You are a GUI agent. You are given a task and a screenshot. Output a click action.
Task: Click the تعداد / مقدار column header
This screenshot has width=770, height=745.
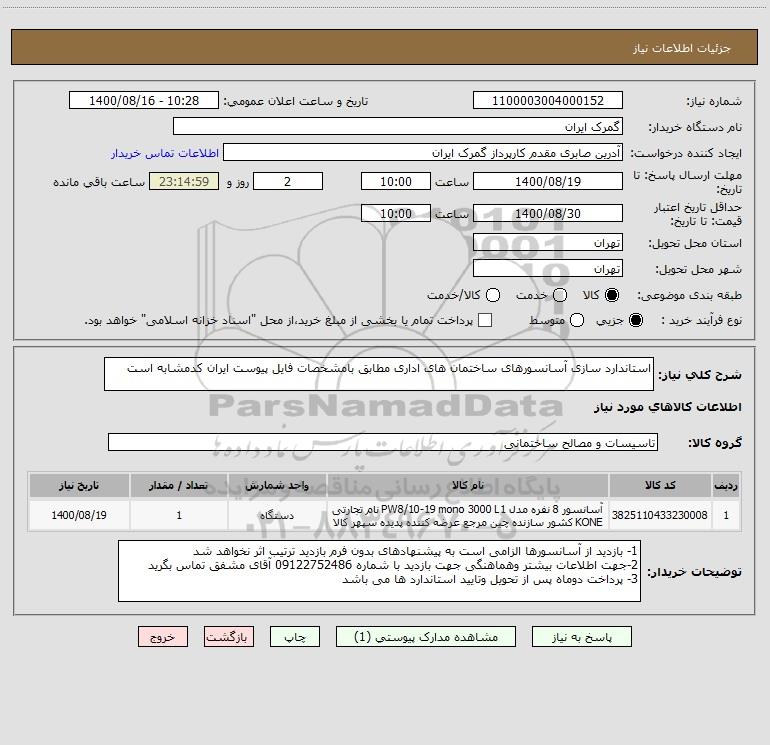coord(179,485)
